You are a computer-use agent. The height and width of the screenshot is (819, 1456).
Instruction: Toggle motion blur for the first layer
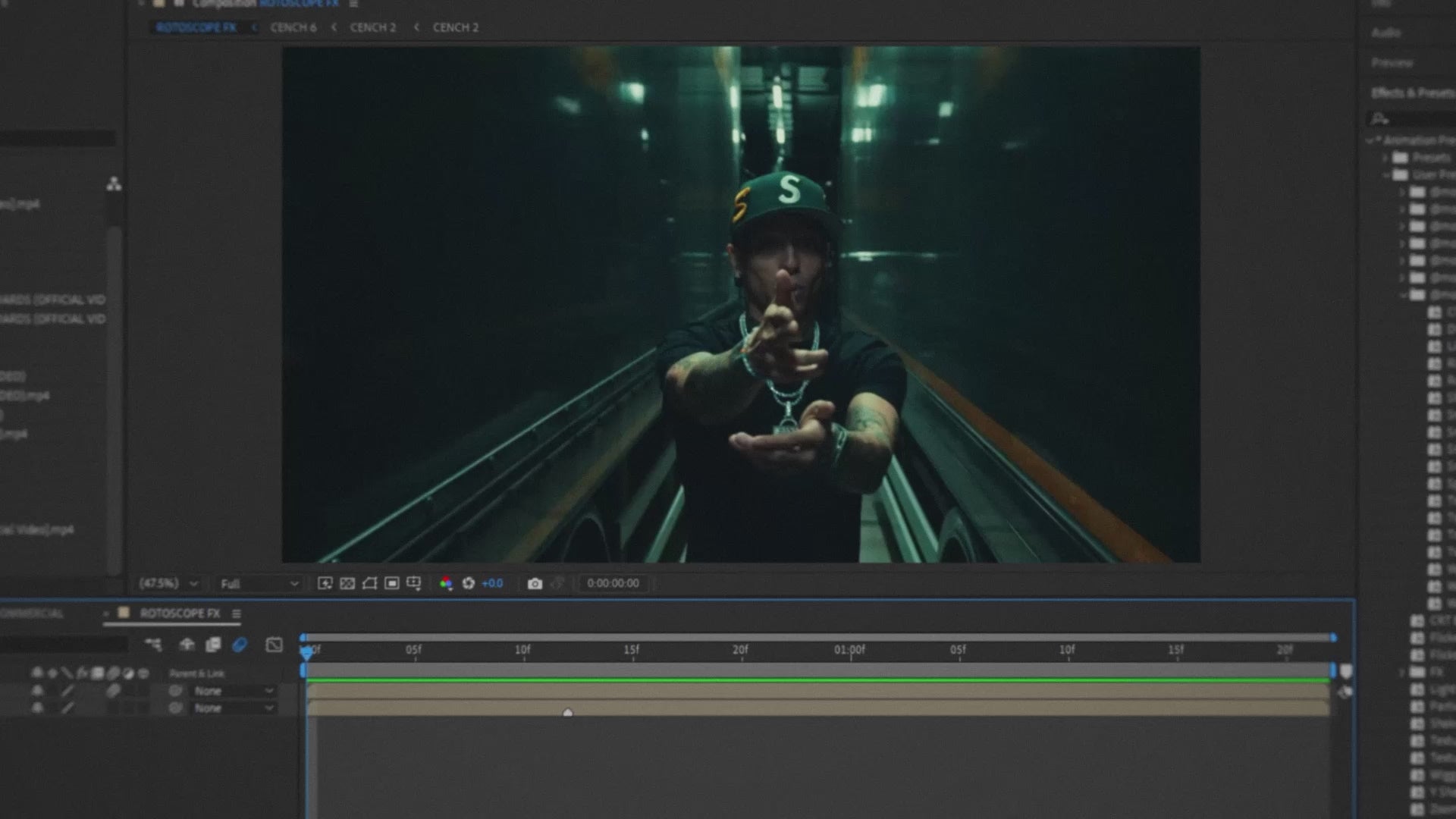[113, 691]
